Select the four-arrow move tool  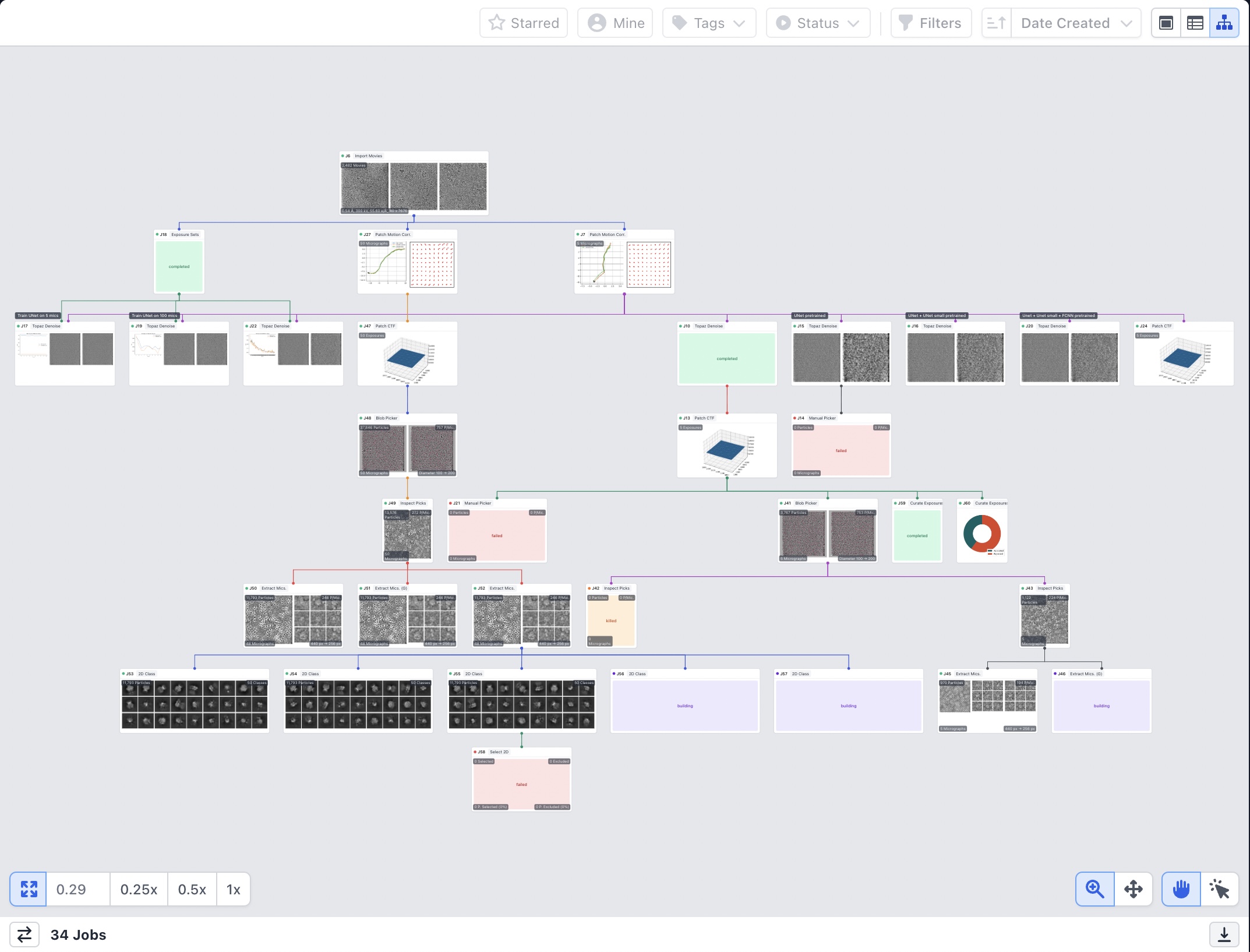[x=1133, y=889]
